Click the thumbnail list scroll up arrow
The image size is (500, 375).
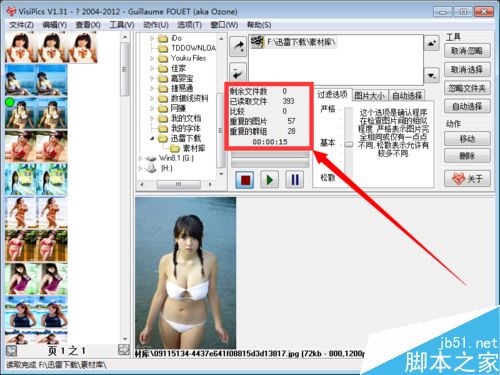tap(125, 37)
